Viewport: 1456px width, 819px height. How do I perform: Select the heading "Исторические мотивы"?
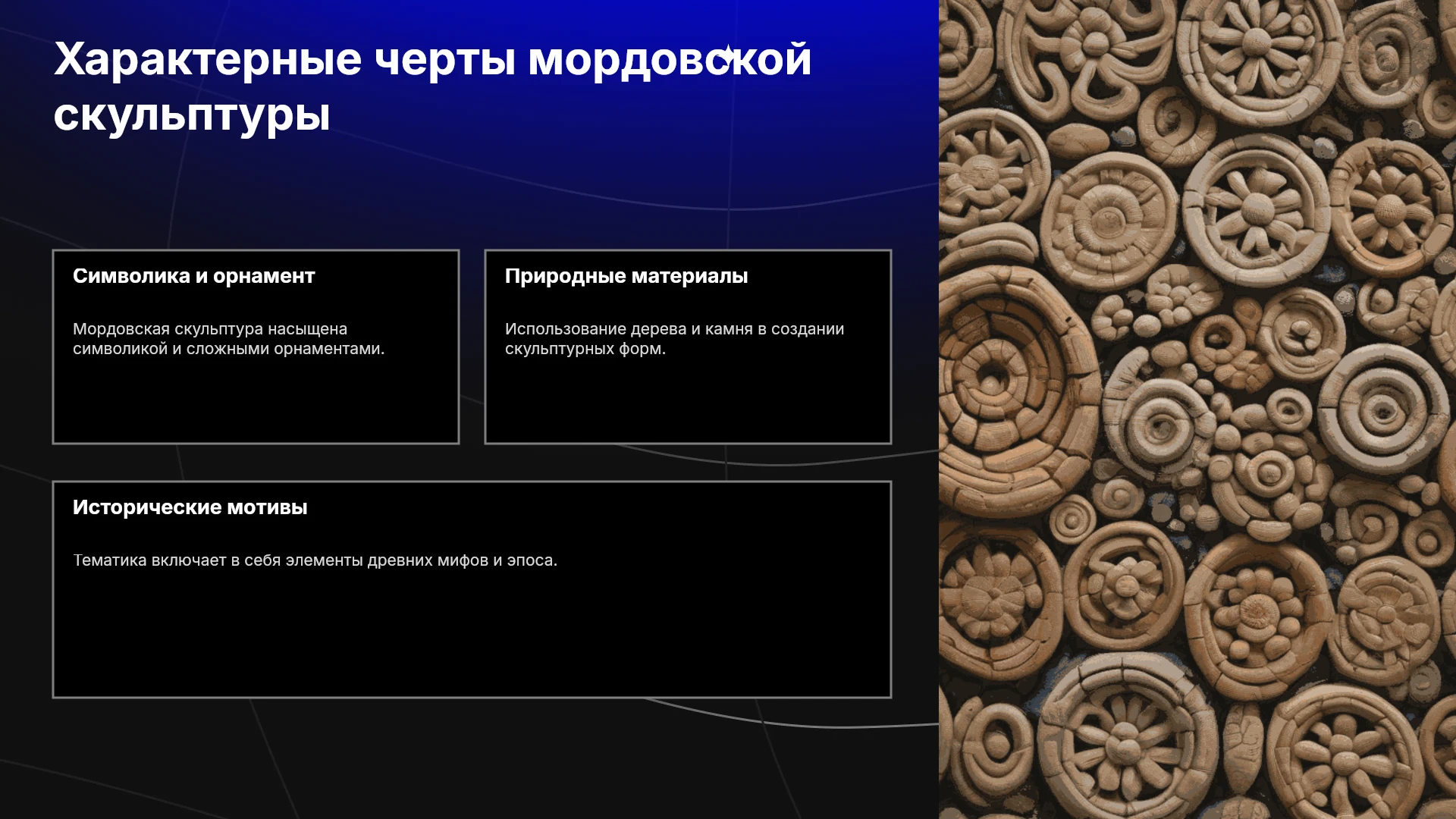coord(190,507)
